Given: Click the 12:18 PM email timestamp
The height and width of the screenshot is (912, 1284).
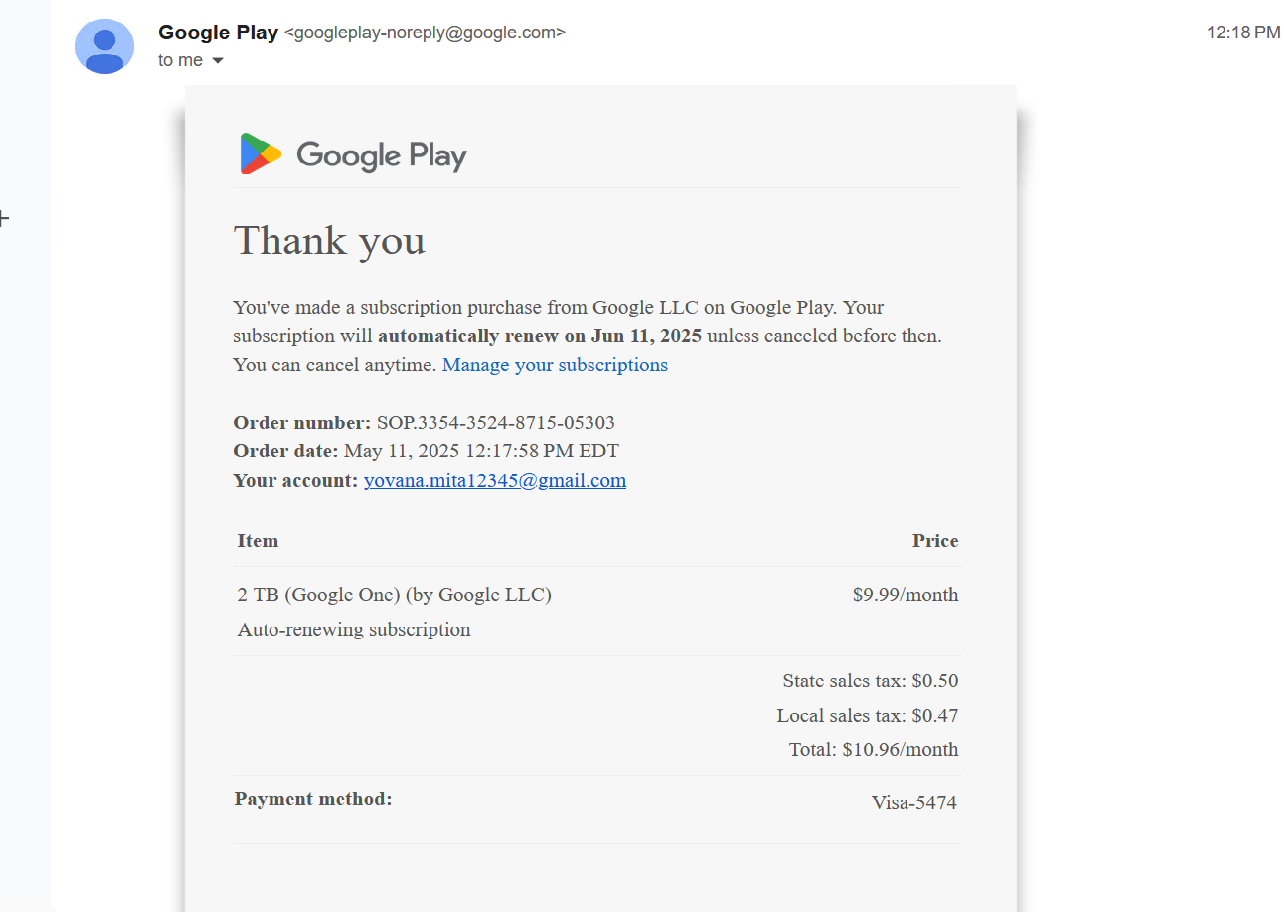Looking at the screenshot, I should pyautogui.click(x=1243, y=32).
